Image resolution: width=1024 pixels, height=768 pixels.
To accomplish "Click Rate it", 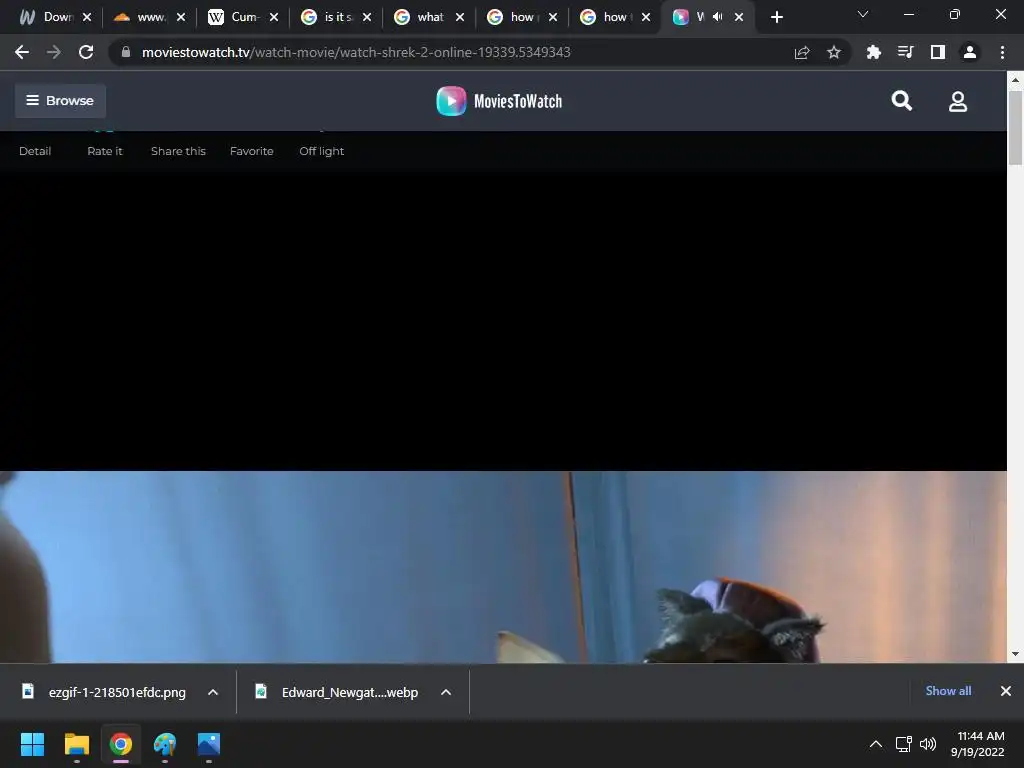I will coord(104,151).
